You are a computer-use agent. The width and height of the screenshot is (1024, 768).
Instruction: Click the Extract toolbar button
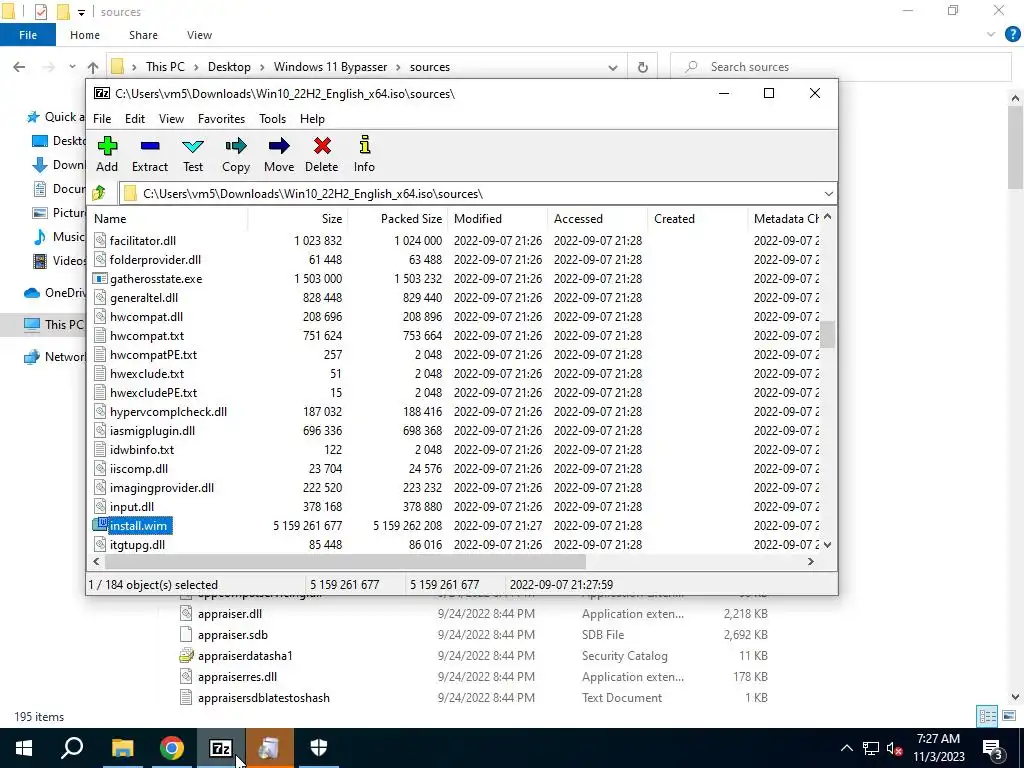(x=150, y=154)
